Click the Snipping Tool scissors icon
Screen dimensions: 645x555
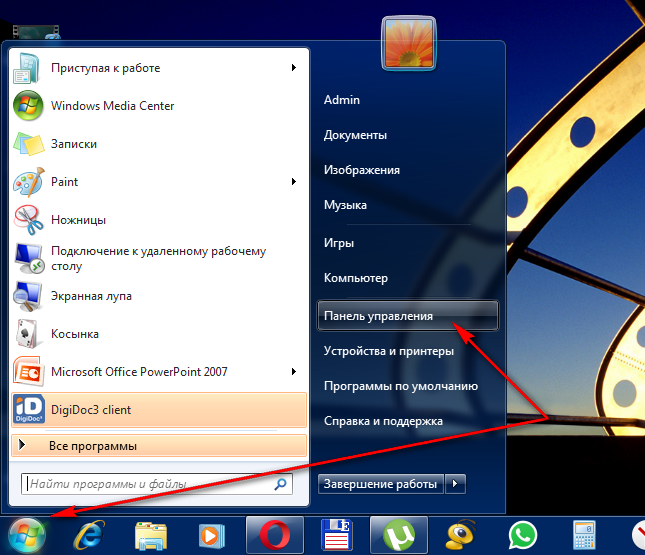(28, 220)
